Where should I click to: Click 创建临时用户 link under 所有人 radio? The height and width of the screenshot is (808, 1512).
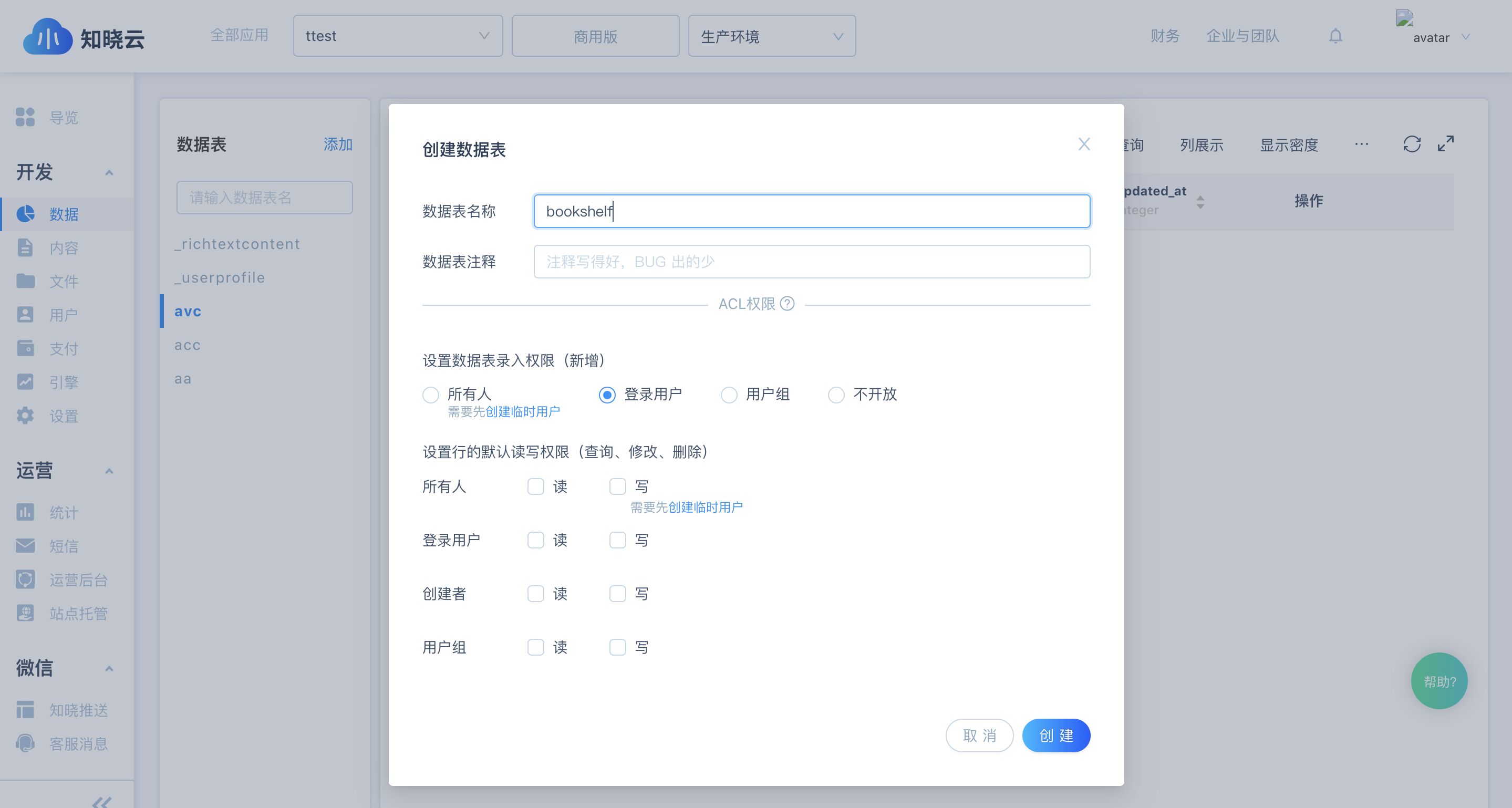(x=522, y=412)
